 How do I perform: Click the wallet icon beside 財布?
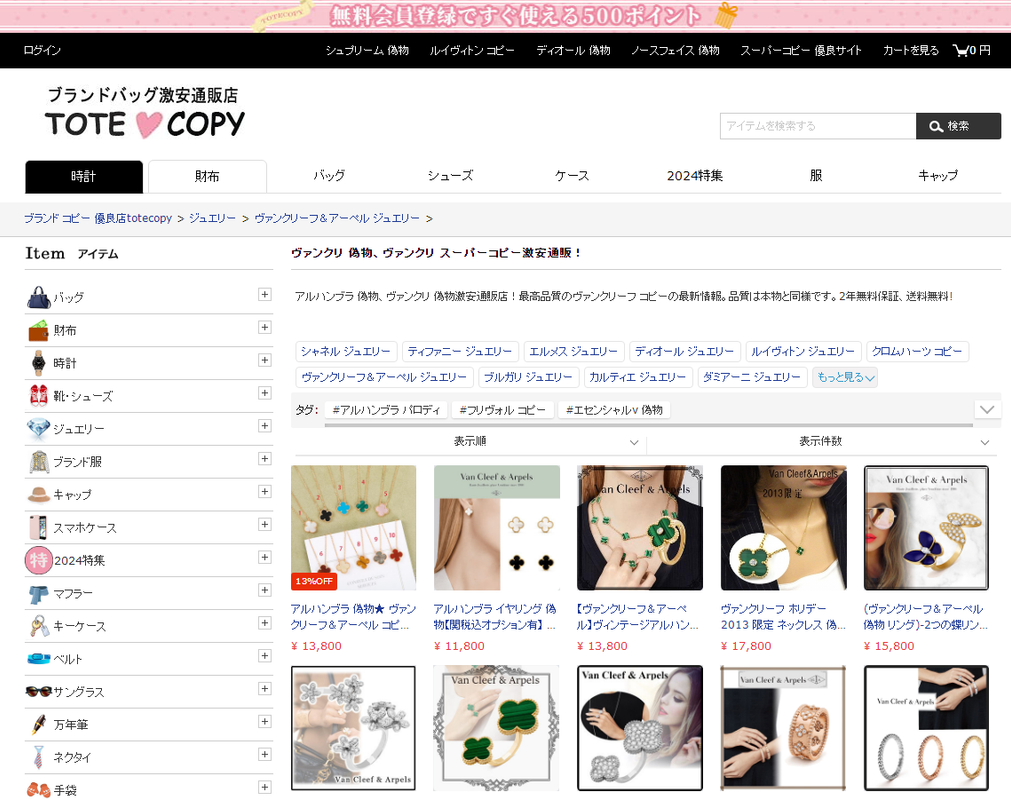click(x=39, y=330)
